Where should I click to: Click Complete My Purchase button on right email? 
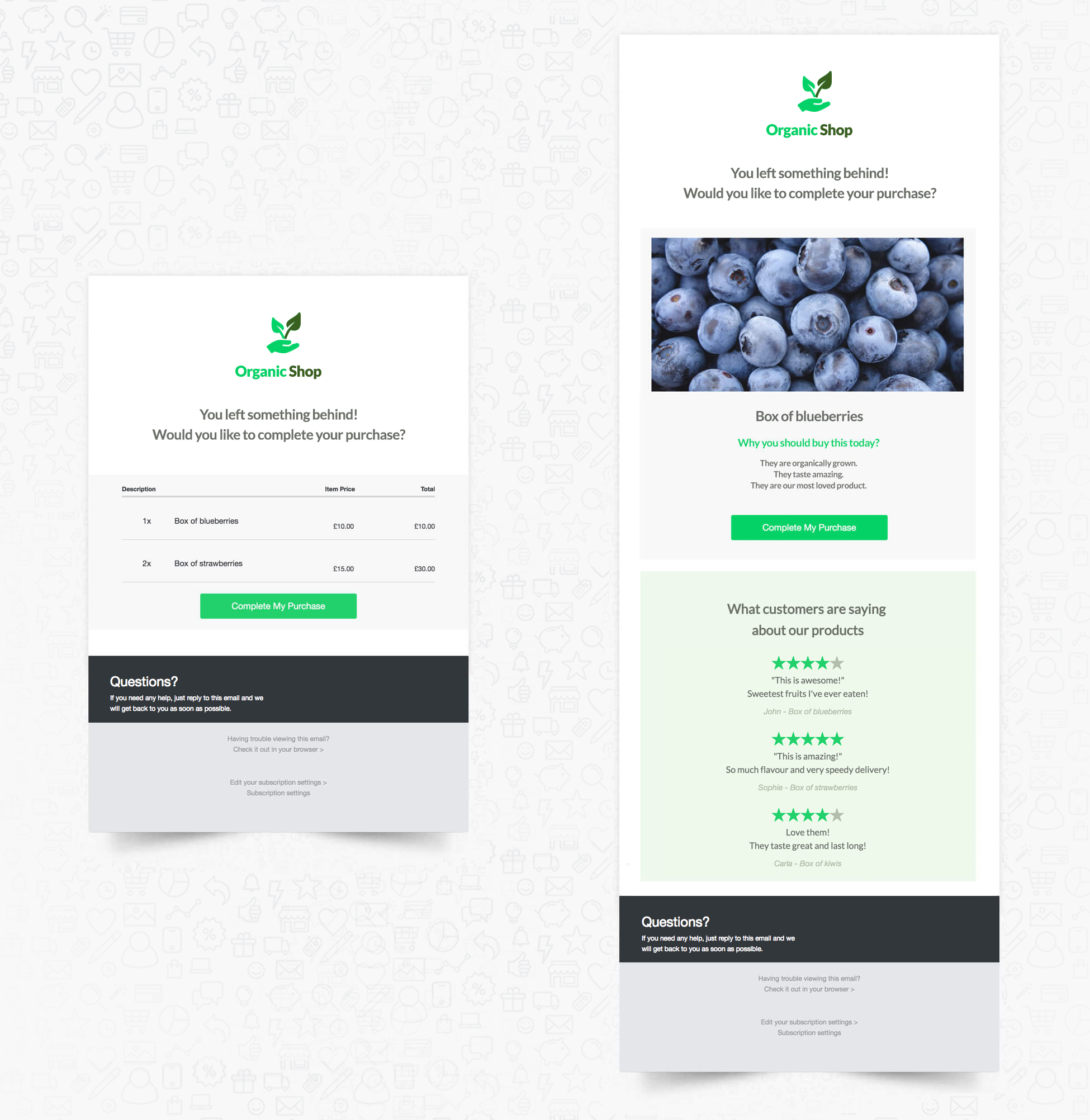pos(807,527)
